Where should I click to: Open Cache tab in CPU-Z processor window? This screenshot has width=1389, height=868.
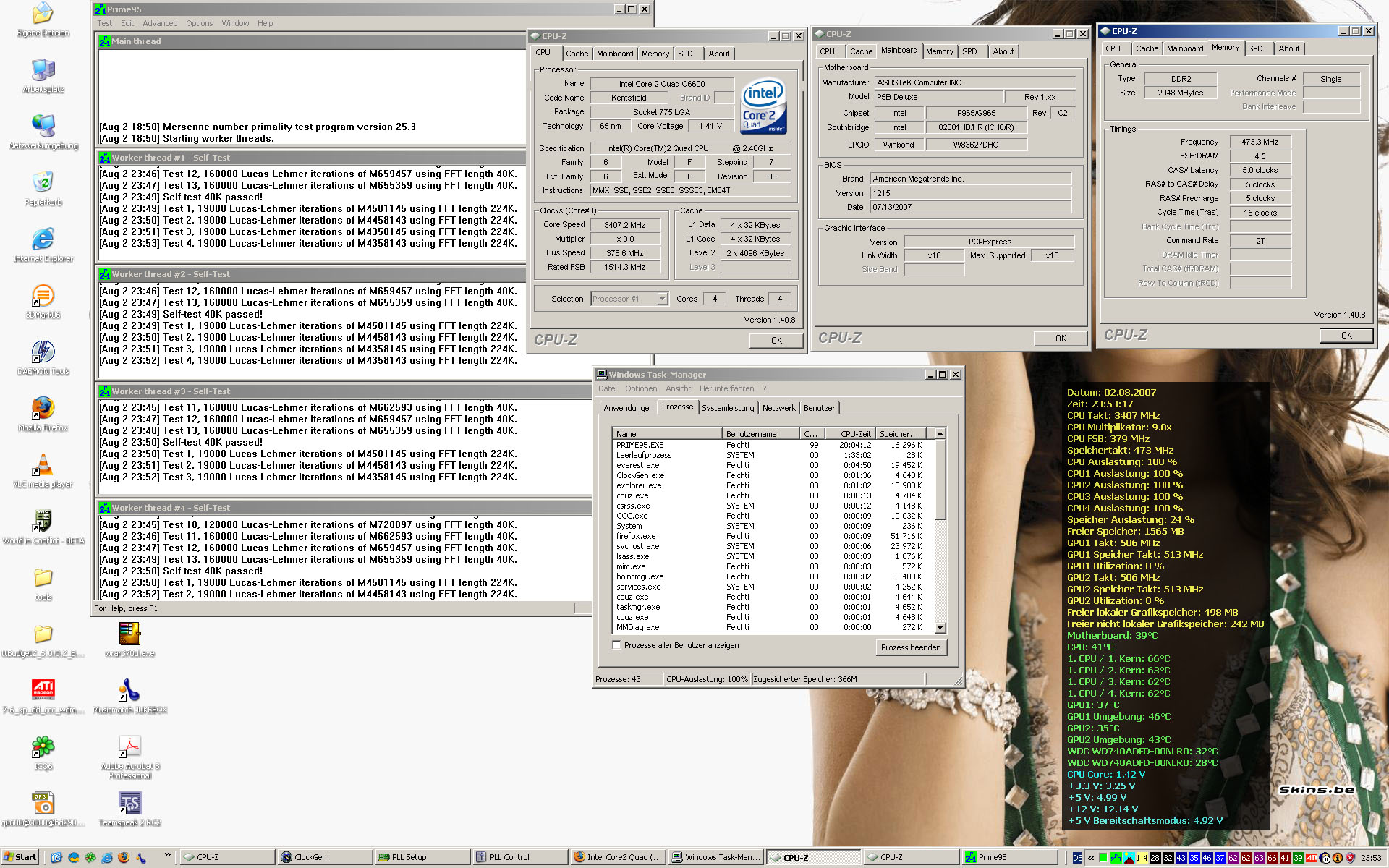[x=577, y=54]
